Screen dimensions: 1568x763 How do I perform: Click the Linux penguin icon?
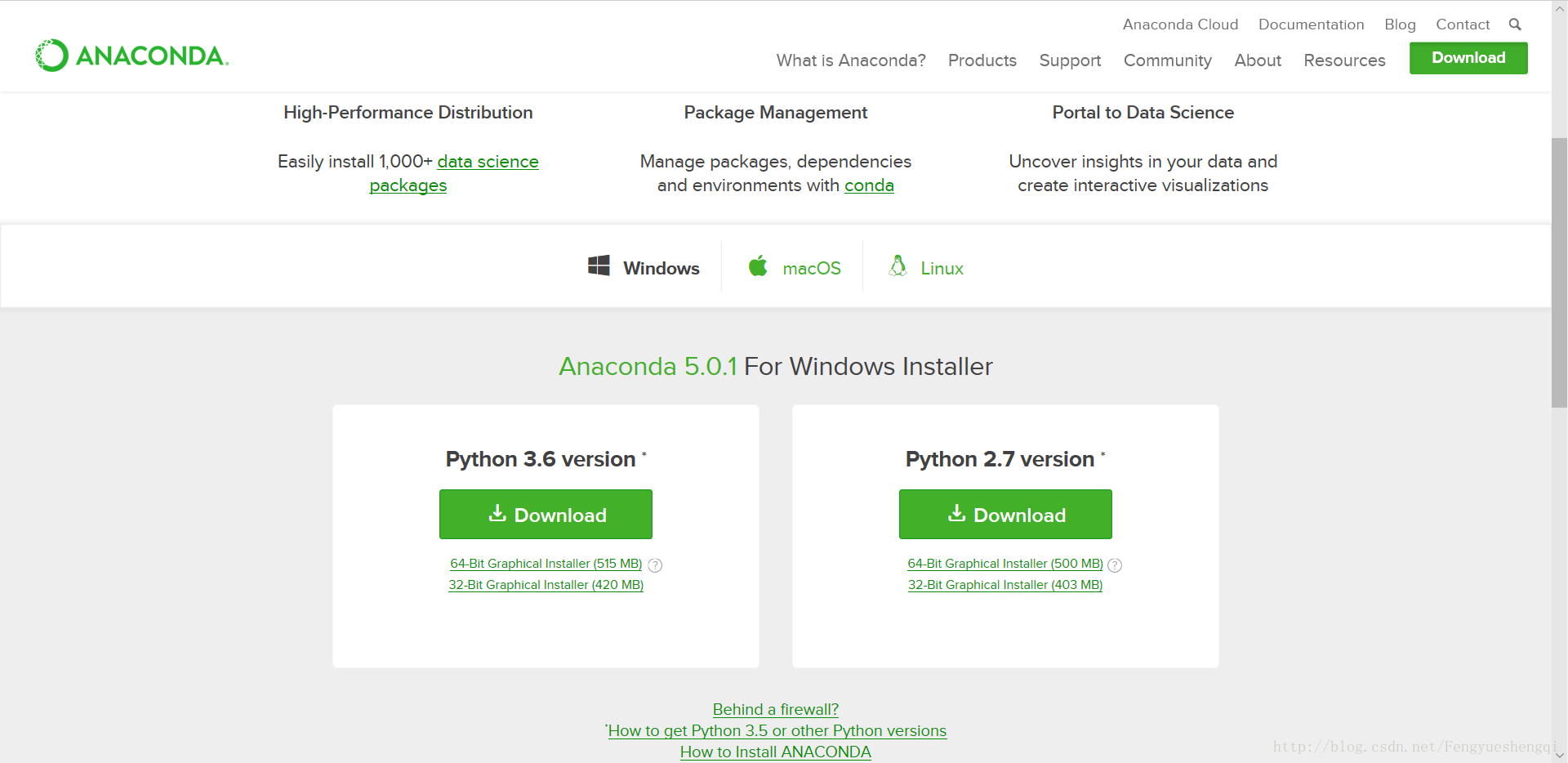[898, 265]
